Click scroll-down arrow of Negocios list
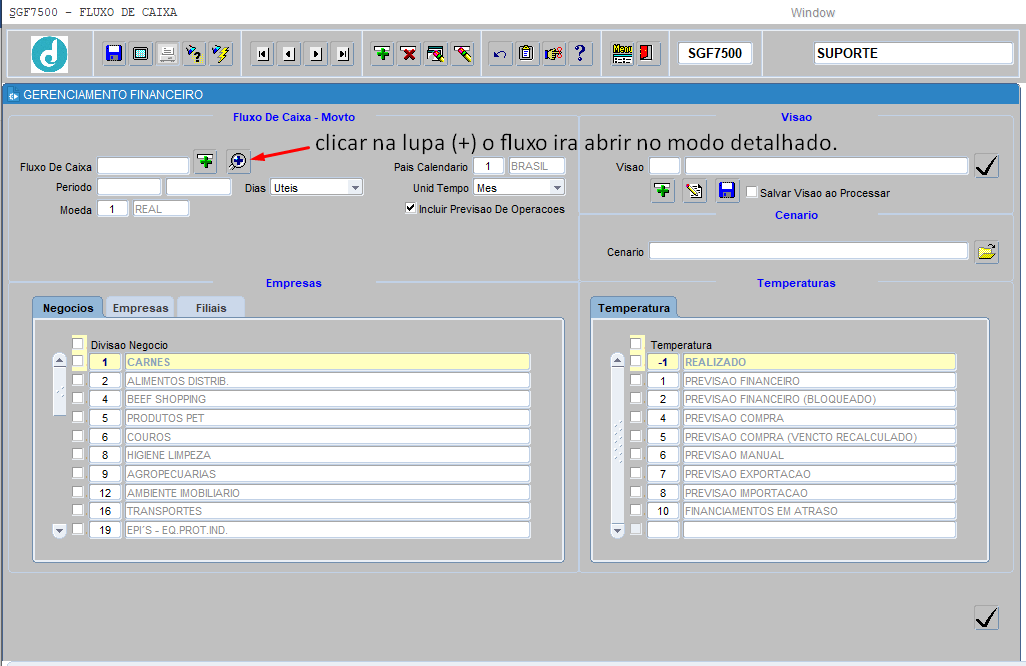 point(60,531)
